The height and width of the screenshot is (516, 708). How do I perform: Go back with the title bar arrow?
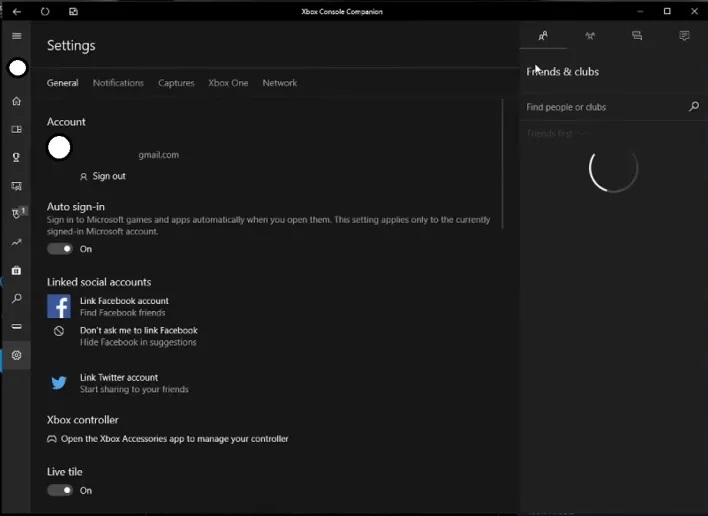(x=17, y=12)
